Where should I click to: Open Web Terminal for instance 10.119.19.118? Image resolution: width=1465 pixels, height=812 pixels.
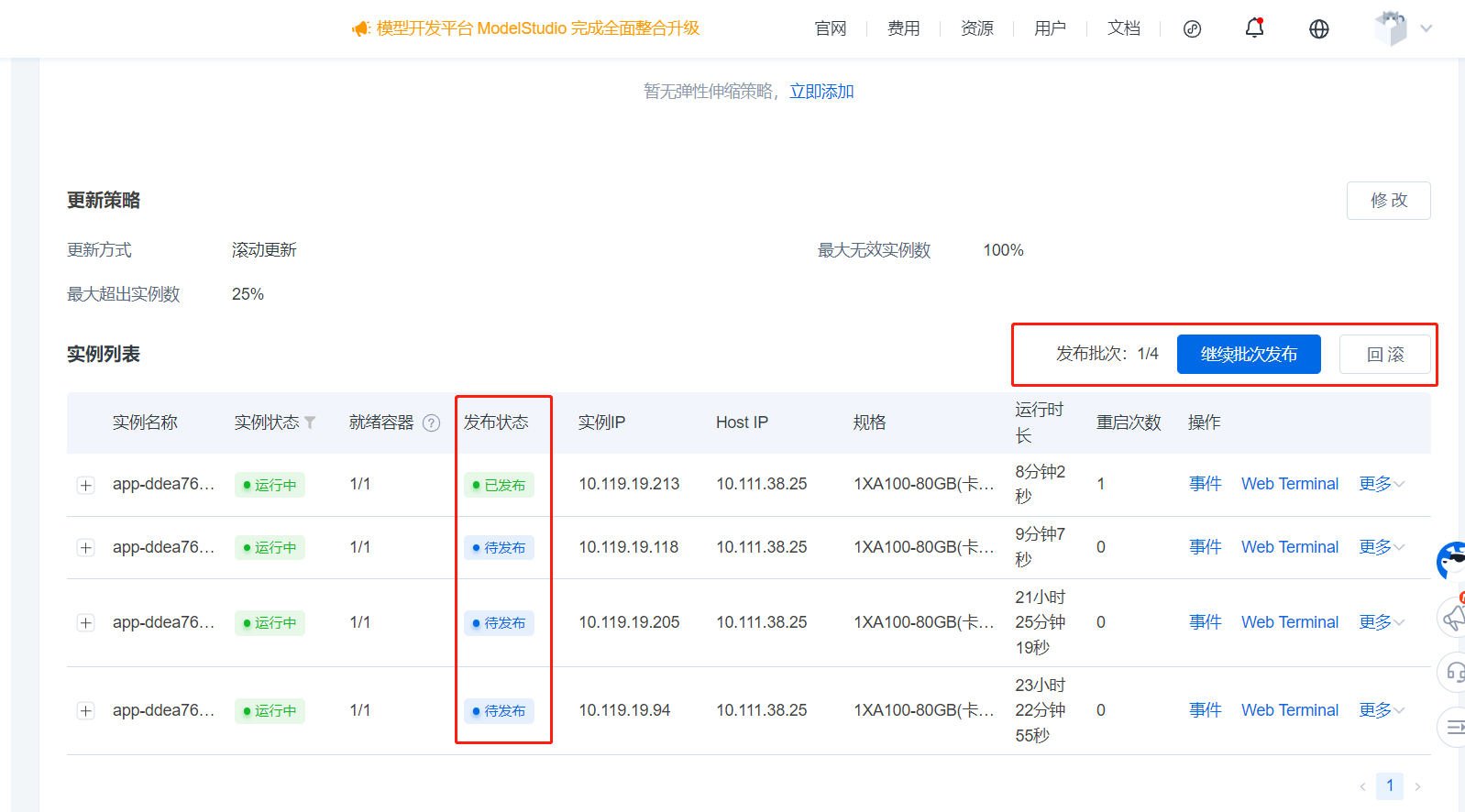point(1289,547)
